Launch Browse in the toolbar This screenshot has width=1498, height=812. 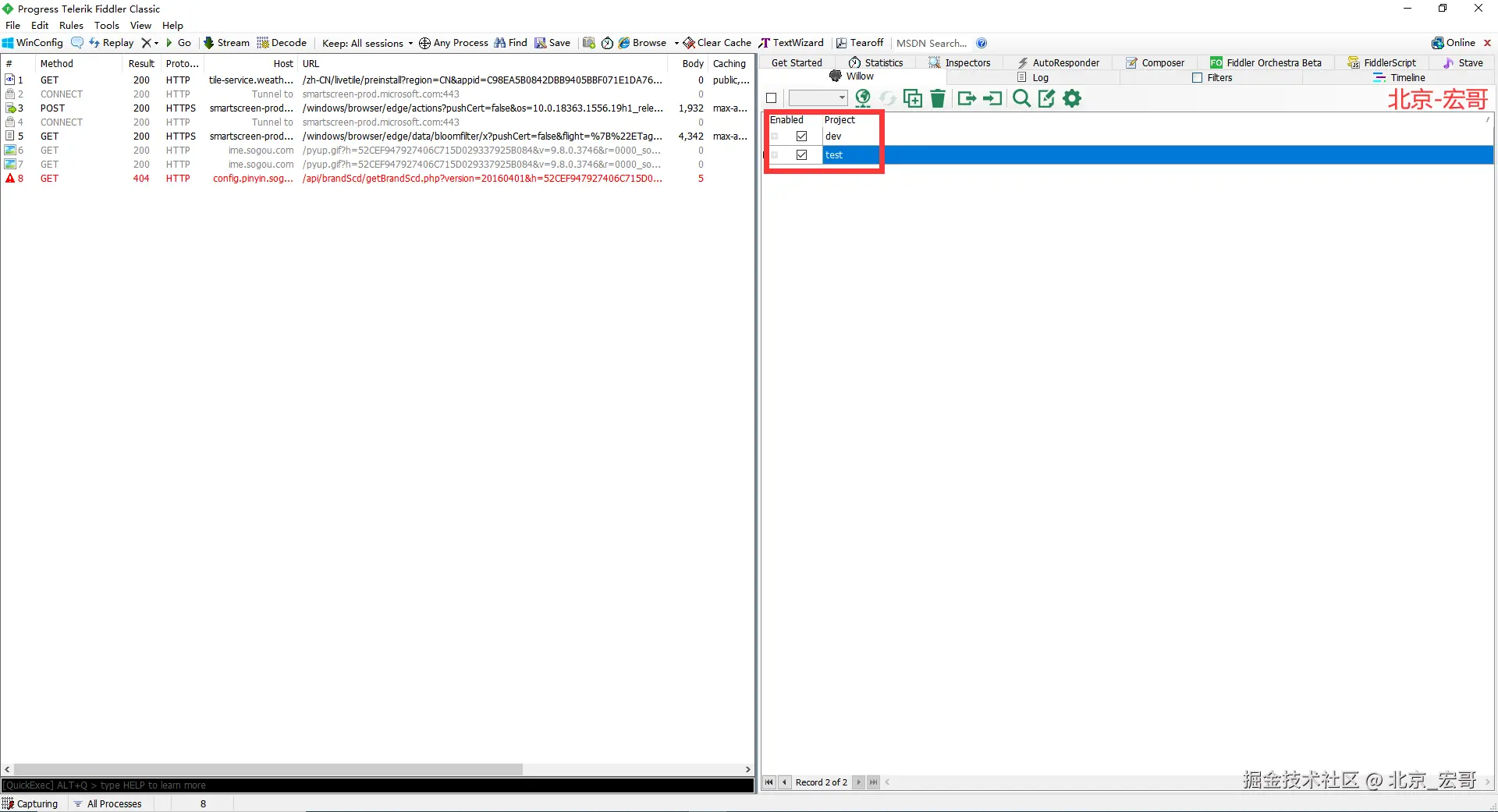(x=643, y=43)
